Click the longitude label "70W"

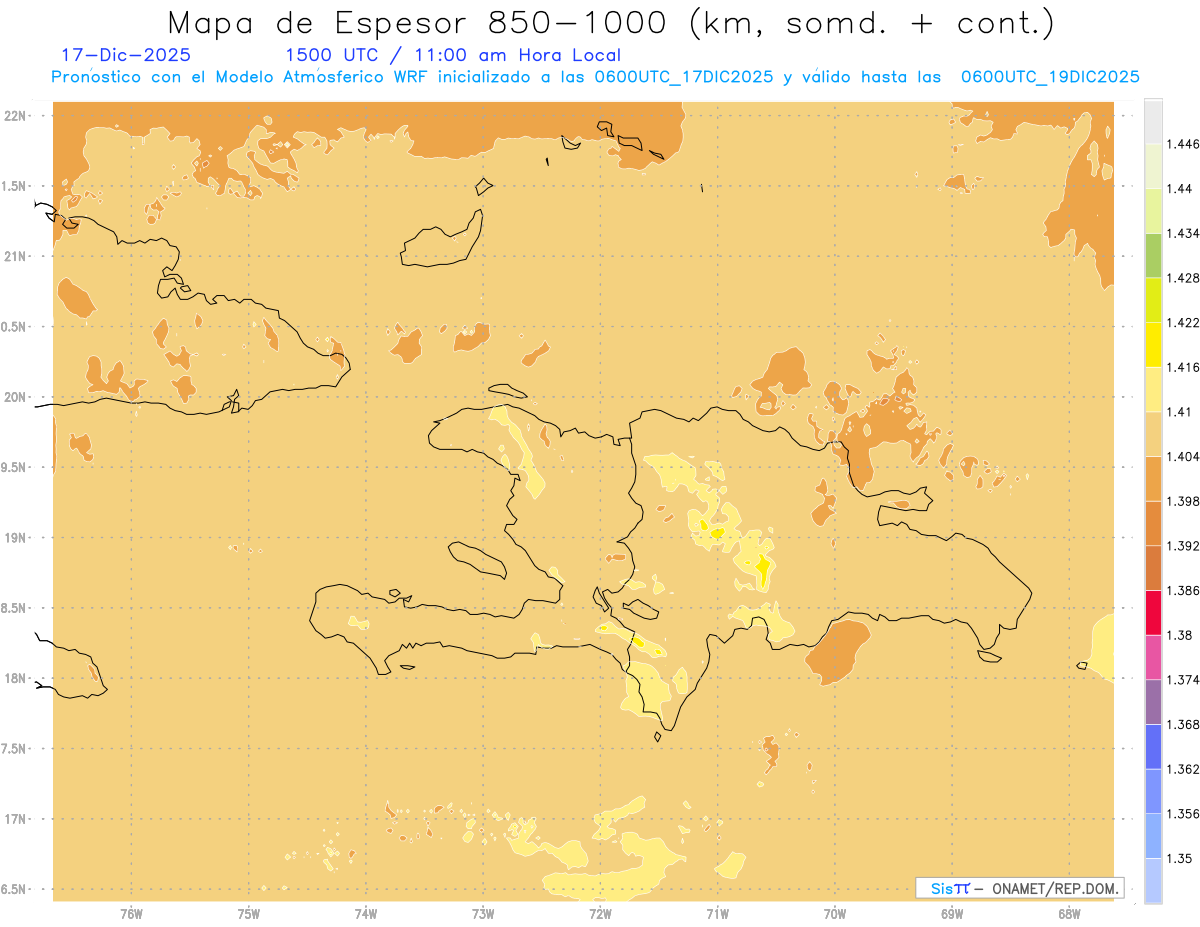point(835,914)
